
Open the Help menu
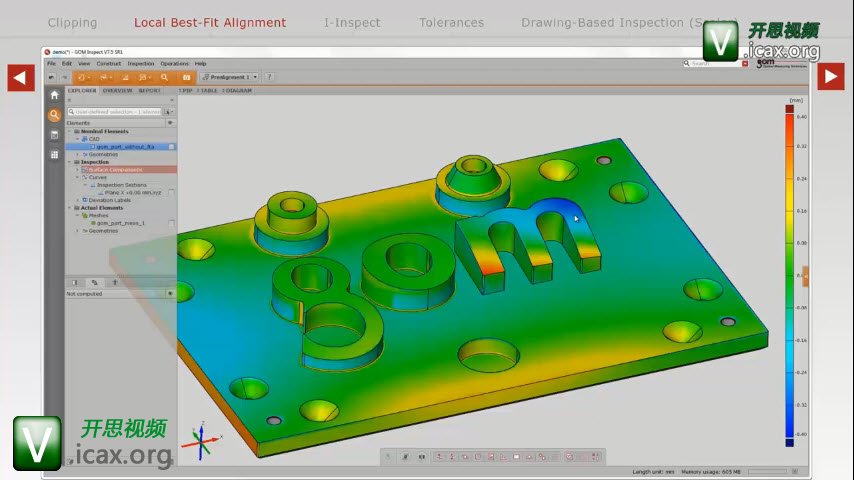coord(200,64)
